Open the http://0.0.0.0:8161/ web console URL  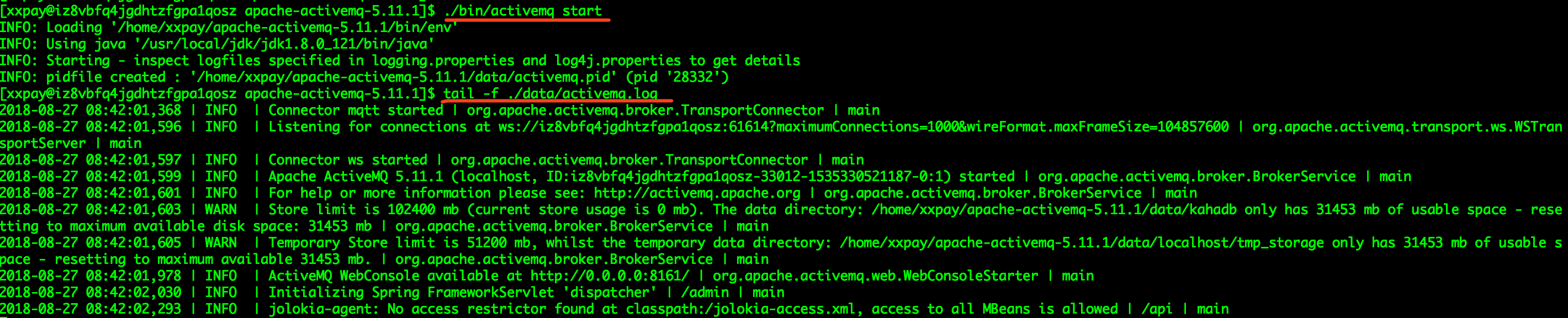point(610,276)
